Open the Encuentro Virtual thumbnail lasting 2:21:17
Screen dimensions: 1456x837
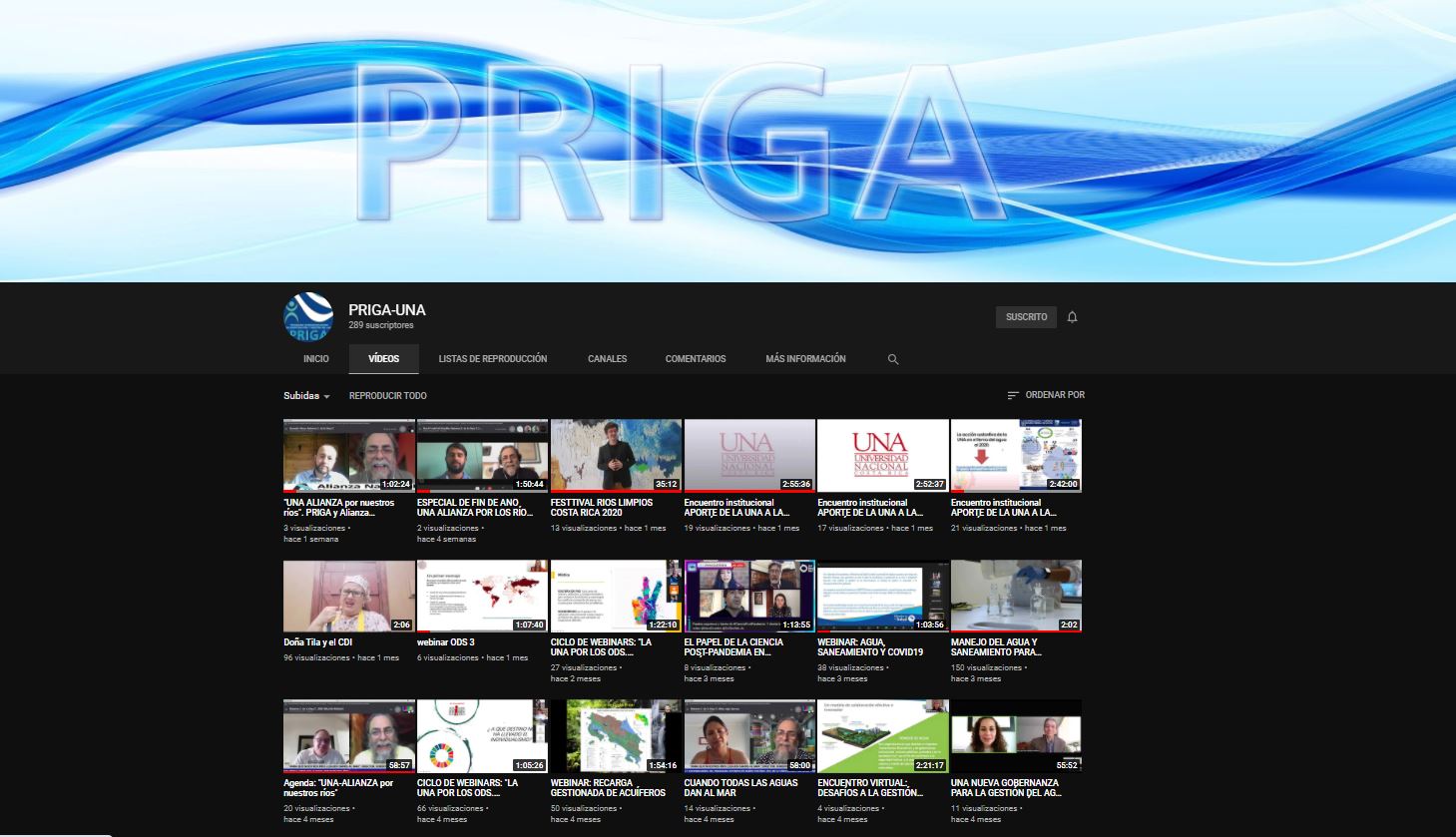click(x=883, y=736)
